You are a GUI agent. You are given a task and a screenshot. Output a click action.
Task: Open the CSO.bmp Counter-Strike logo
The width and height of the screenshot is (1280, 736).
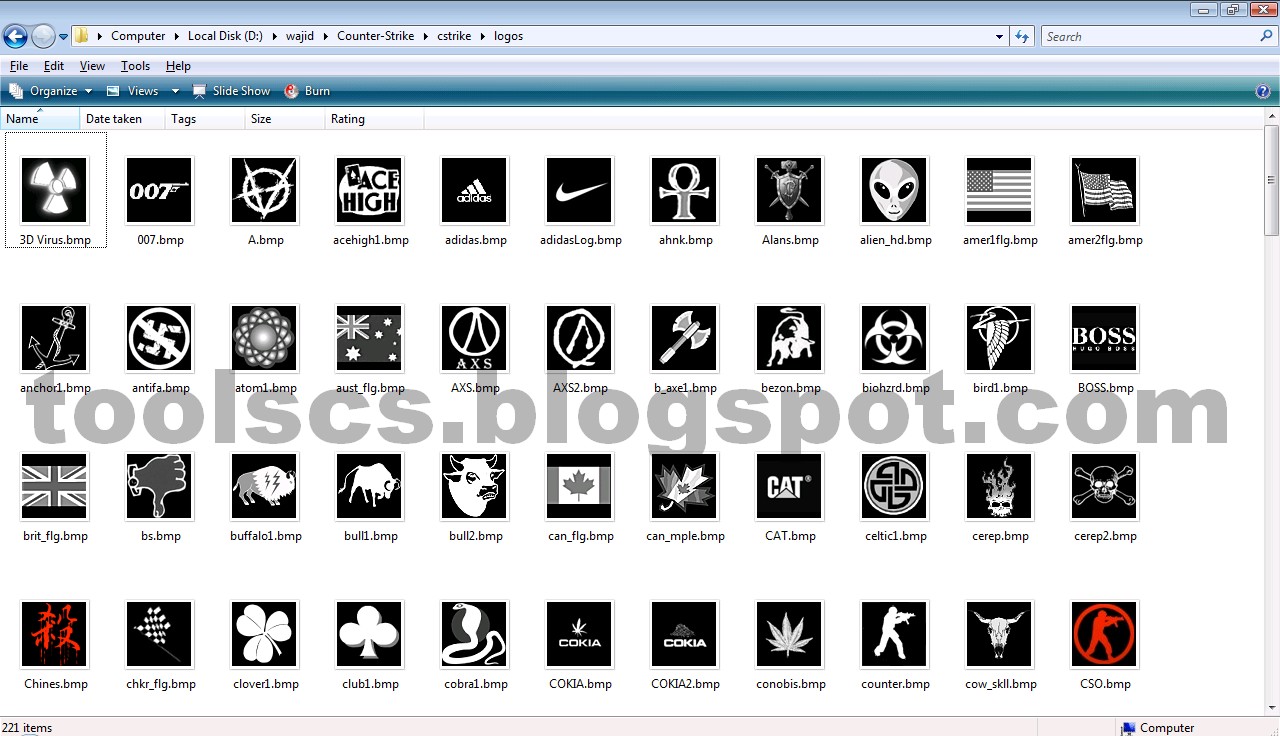[x=1103, y=634]
